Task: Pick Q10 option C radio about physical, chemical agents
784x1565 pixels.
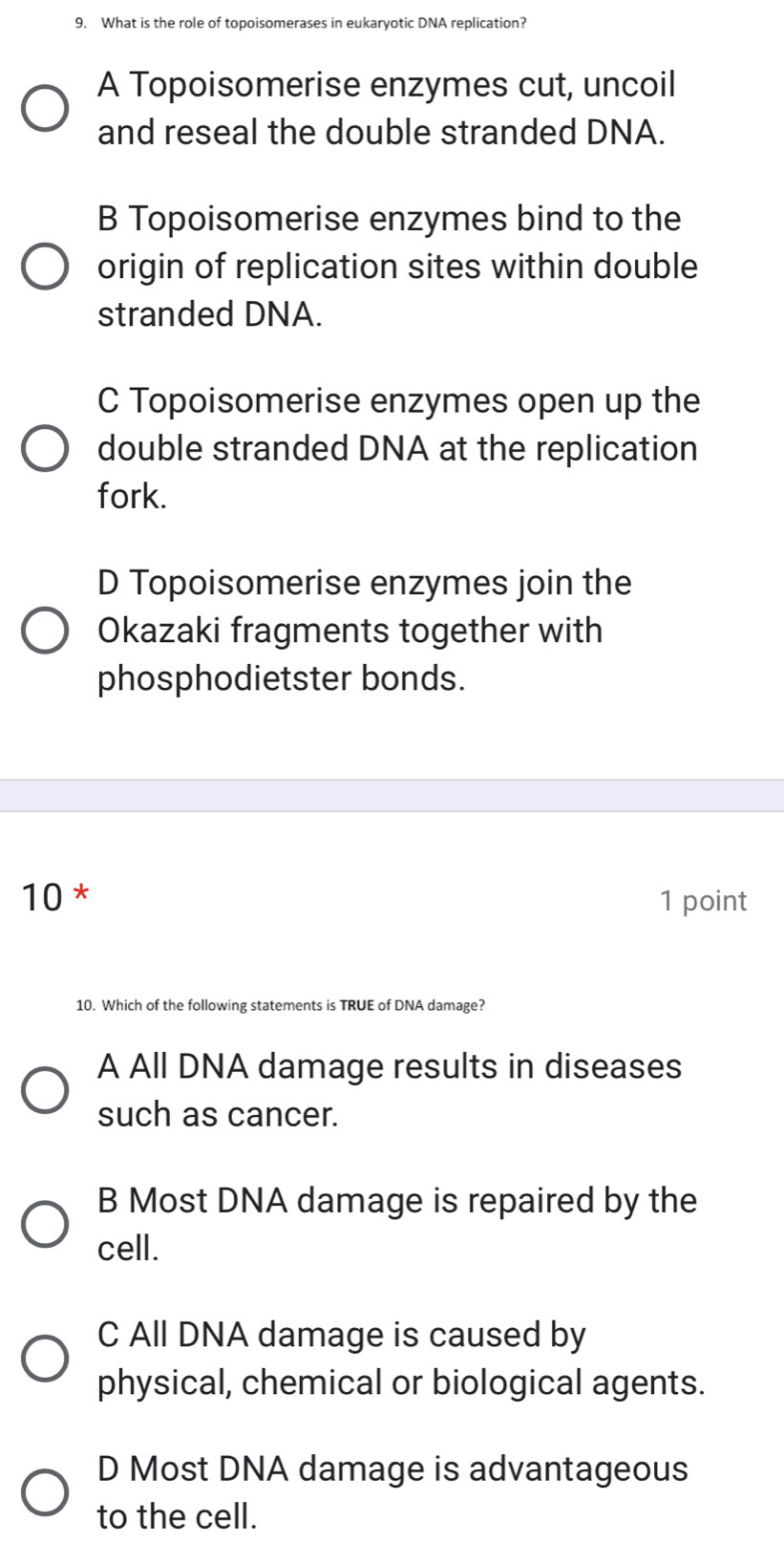Action: click(46, 1360)
